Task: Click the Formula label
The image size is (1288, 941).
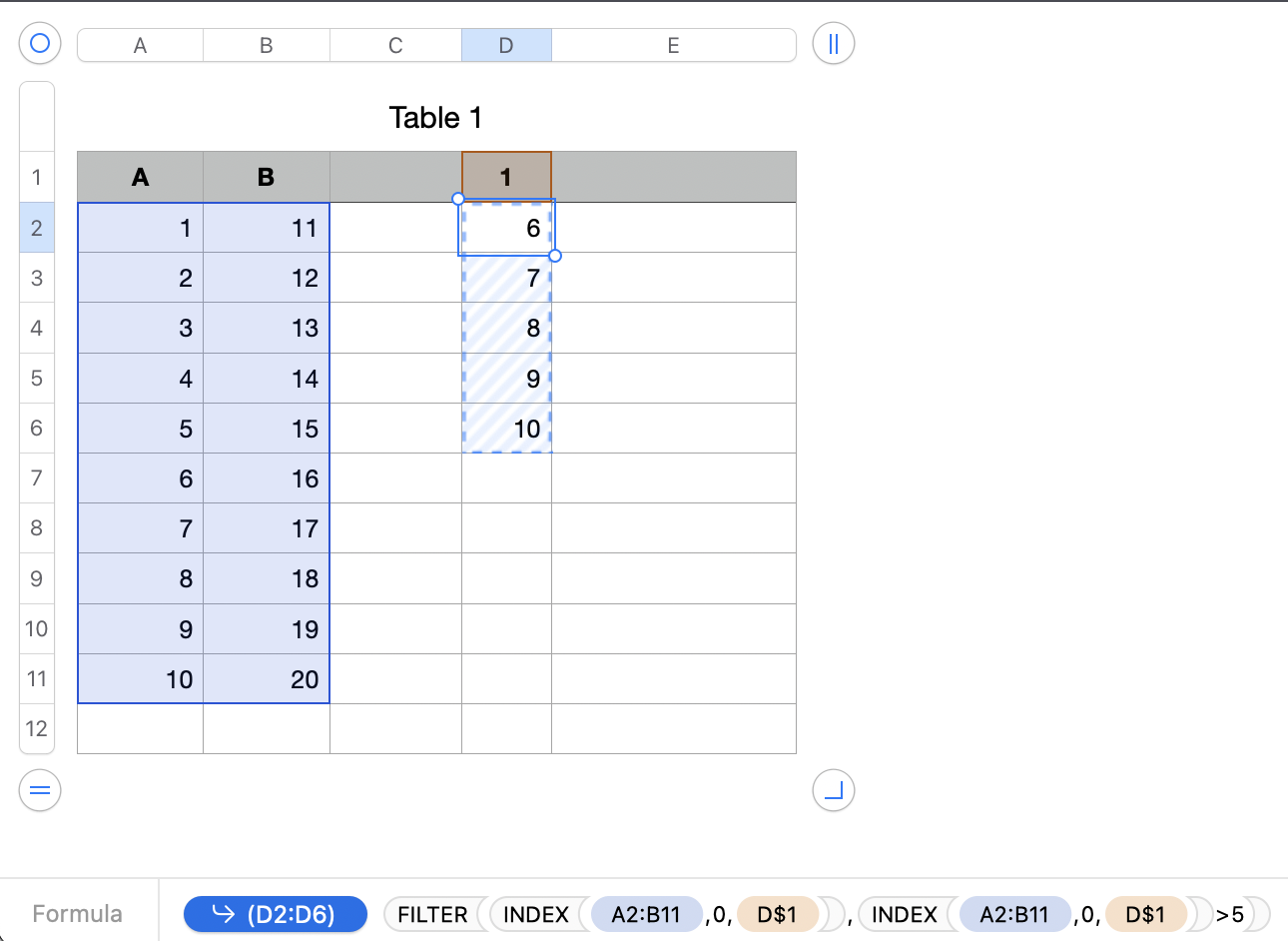Action: [78, 914]
